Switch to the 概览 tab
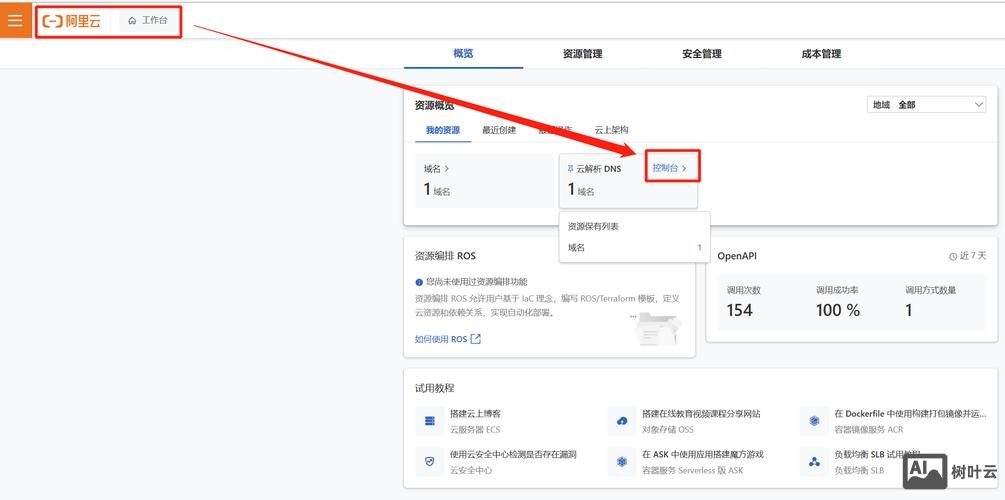1005x500 pixels. click(x=463, y=54)
